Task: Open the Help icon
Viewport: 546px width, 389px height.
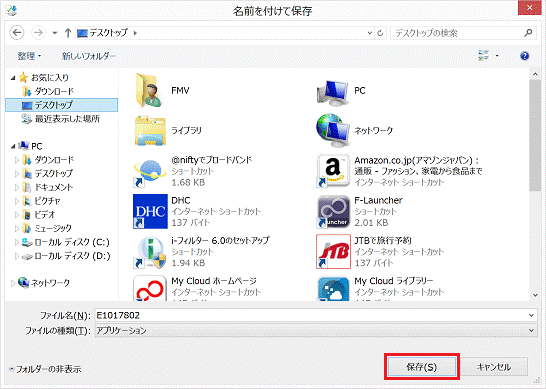Action: [524, 55]
